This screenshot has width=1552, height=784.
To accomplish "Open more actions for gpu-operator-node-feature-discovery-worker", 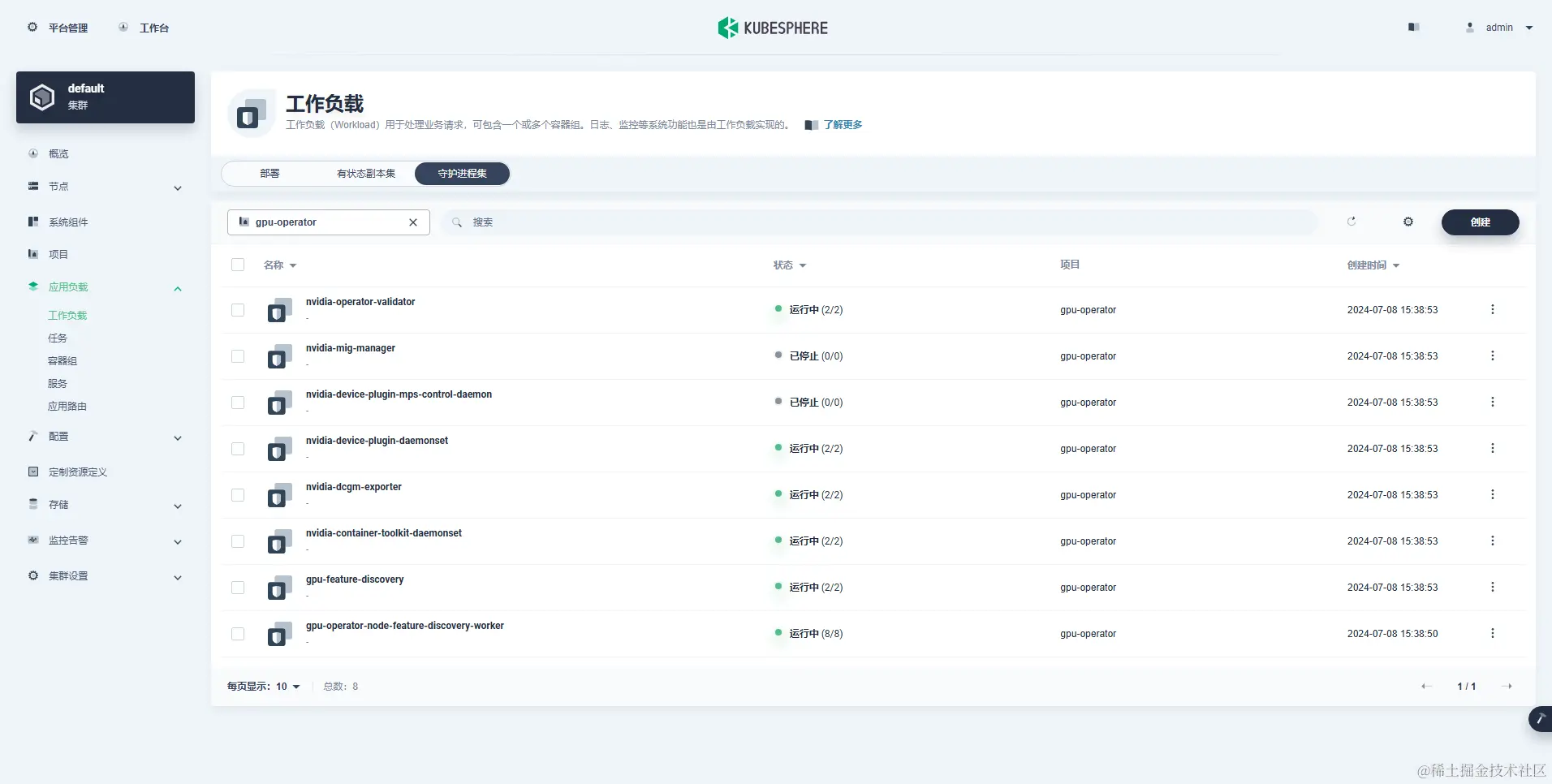I will click(1492, 633).
